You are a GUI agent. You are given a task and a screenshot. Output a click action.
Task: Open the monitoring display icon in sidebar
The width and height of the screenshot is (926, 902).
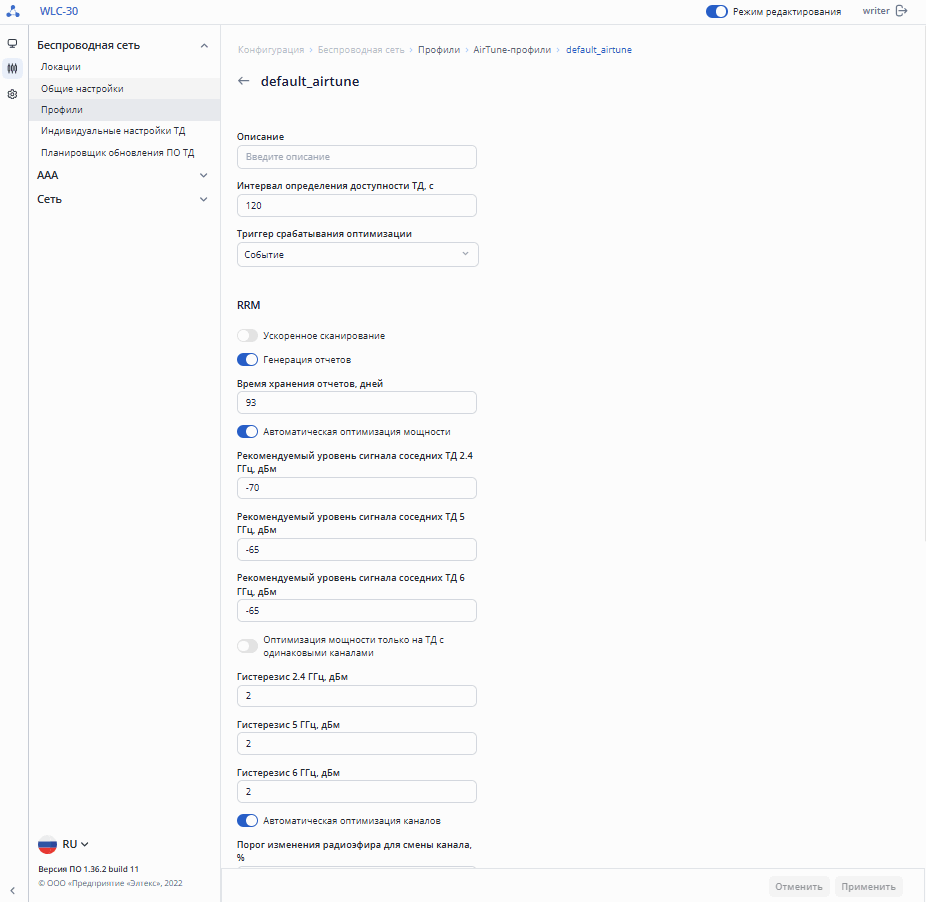tap(12, 44)
